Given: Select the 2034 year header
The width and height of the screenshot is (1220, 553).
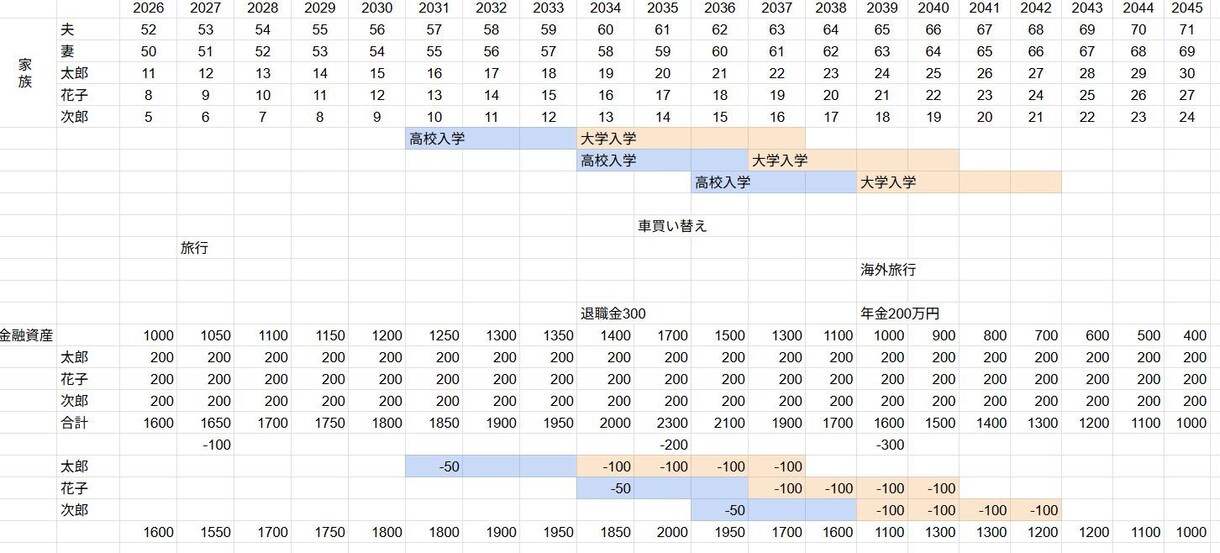Looking at the screenshot, I should [604, 8].
